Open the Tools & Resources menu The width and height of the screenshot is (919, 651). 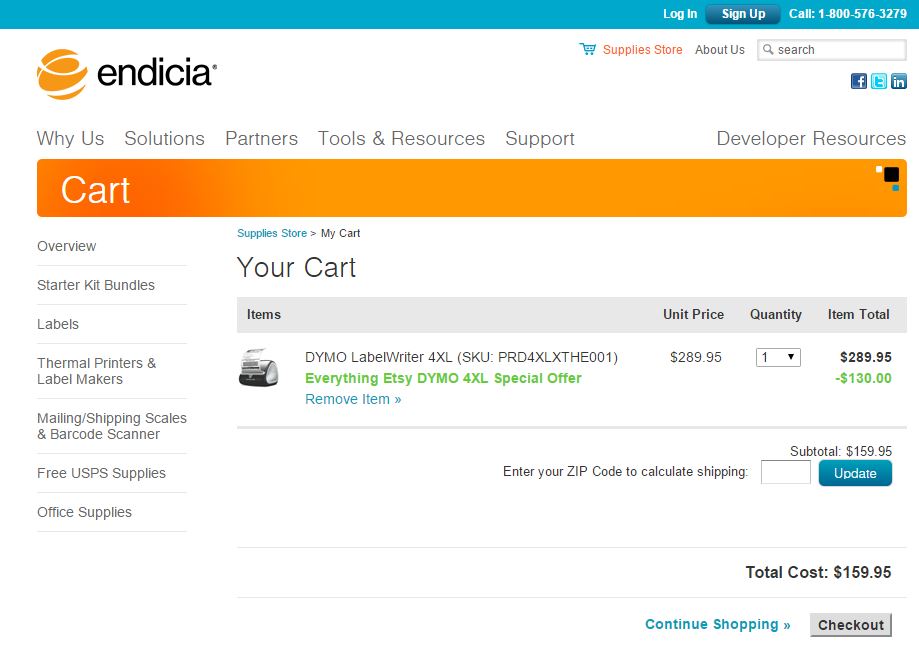click(x=401, y=138)
